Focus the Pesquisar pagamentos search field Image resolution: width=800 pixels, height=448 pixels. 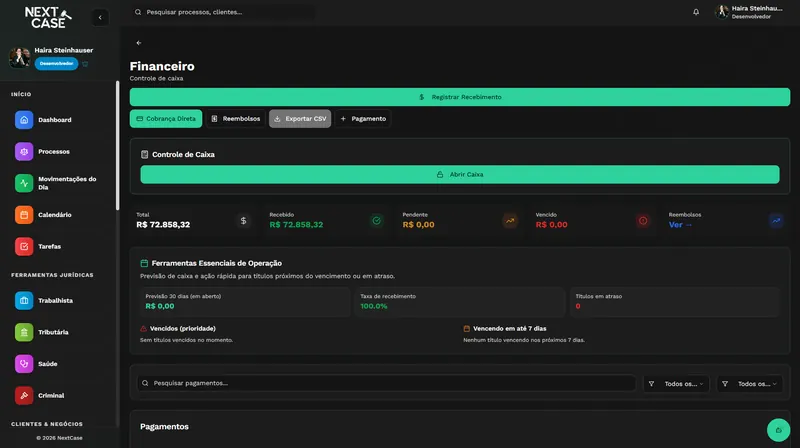coord(386,383)
